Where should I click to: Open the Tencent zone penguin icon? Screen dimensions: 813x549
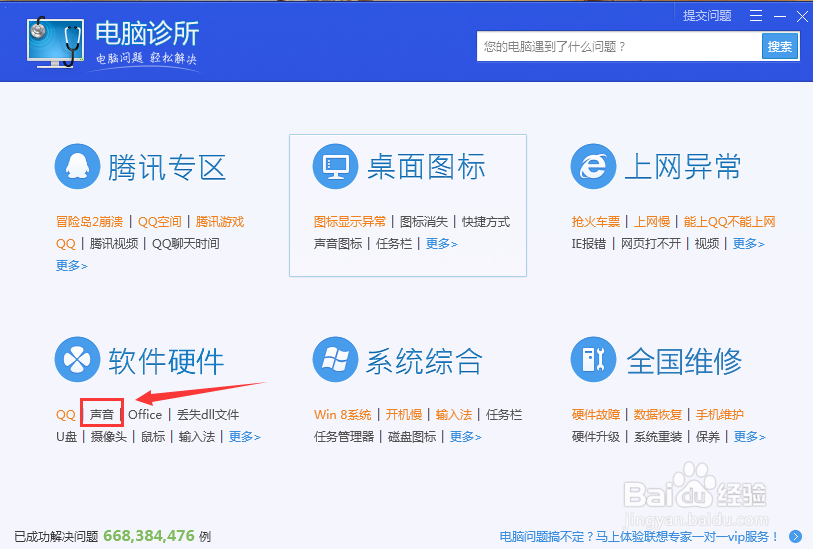coord(77,166)
